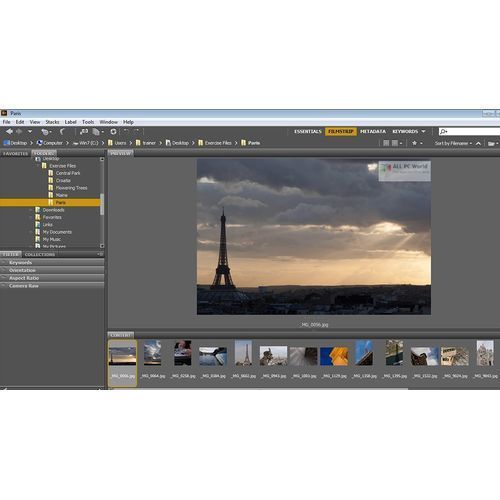Open the Stacks menu
This screenshot has width=500, height=500.
[x=52, y=122]
